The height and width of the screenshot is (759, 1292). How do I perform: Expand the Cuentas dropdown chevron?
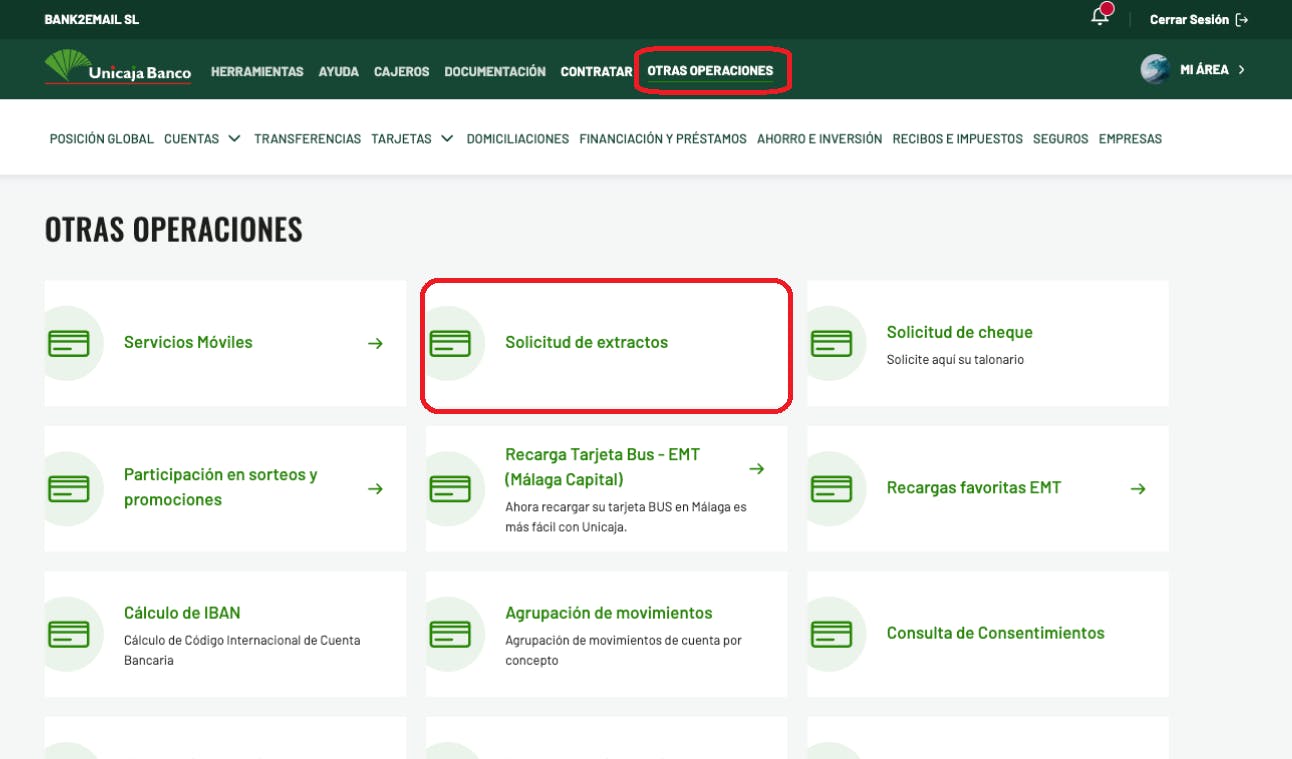[234, 139]
